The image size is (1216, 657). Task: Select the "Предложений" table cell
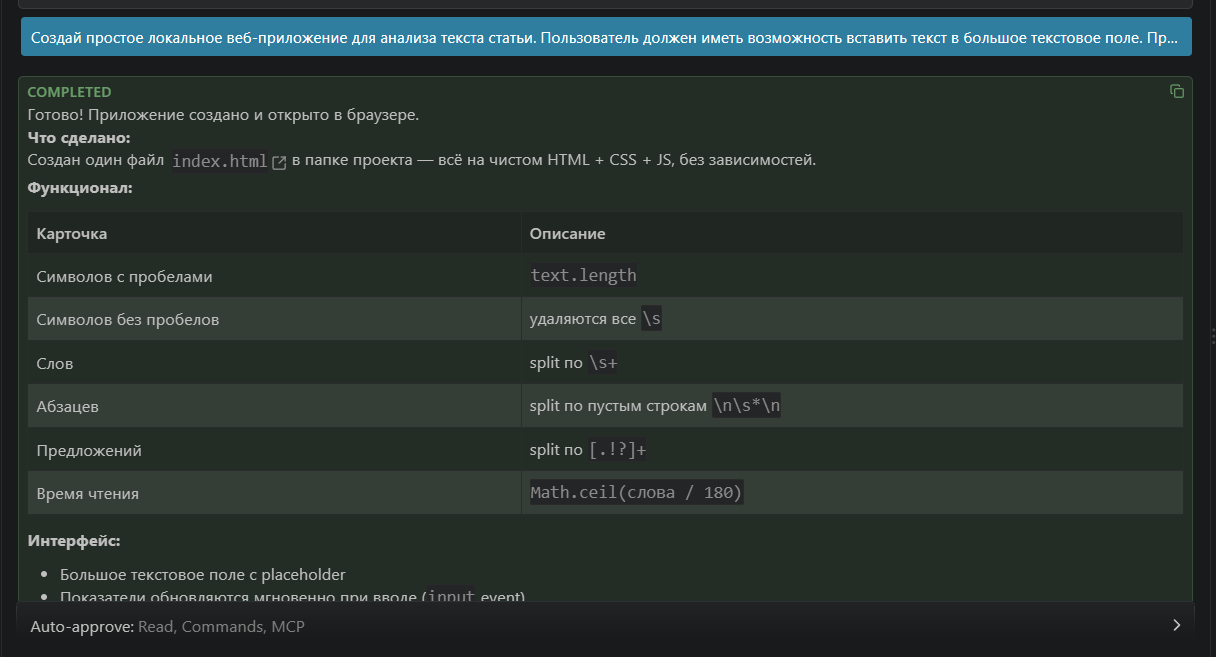[x=275, y=450]
